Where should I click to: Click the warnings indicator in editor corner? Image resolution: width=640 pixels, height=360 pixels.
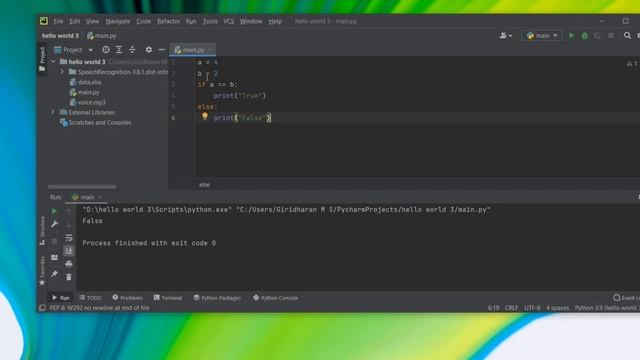632,63
